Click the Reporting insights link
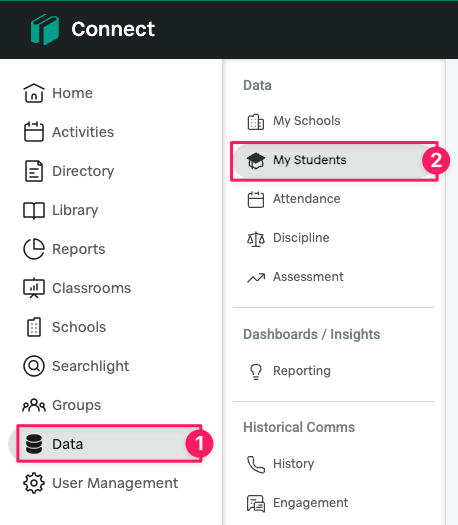458x525 pixels. pos(290,371)
